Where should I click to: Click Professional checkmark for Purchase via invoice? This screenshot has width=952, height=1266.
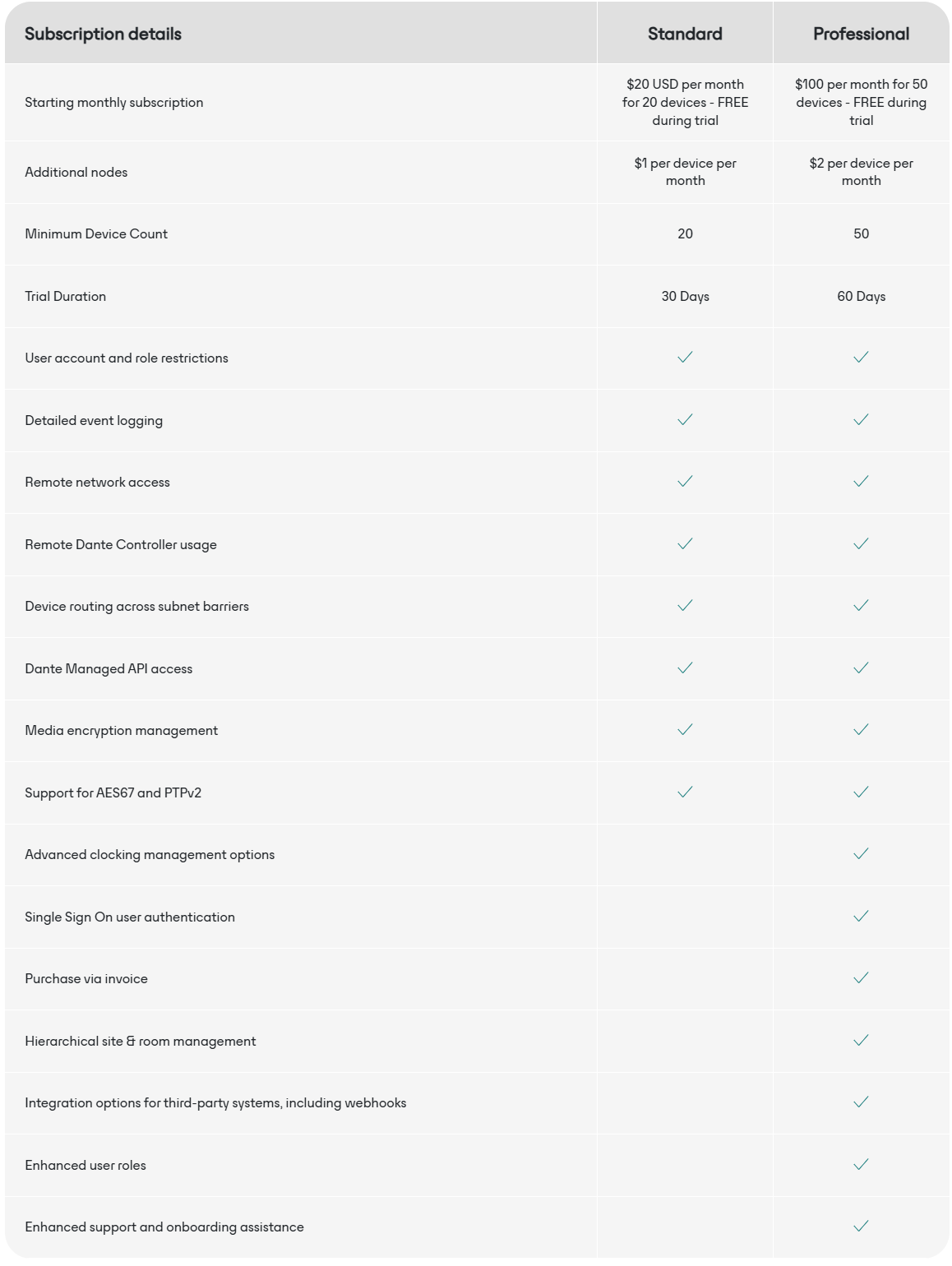(x=861, y=977)
